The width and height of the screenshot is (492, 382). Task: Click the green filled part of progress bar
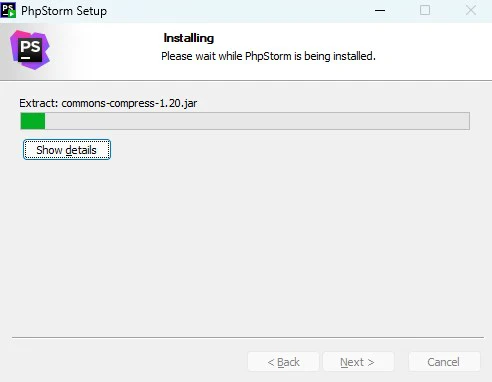click(33, 121)
